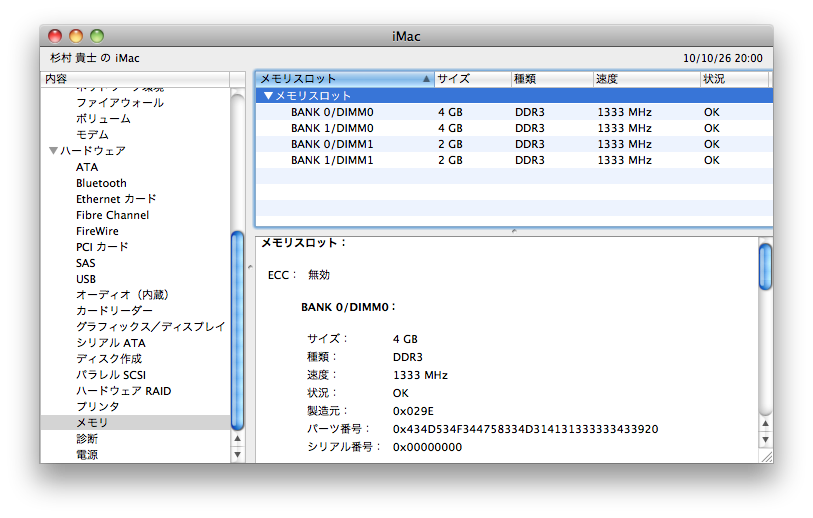Click the sidebar blue scrollbar thumb
Viewport: 813px width, 518px height.
[237, 330]
